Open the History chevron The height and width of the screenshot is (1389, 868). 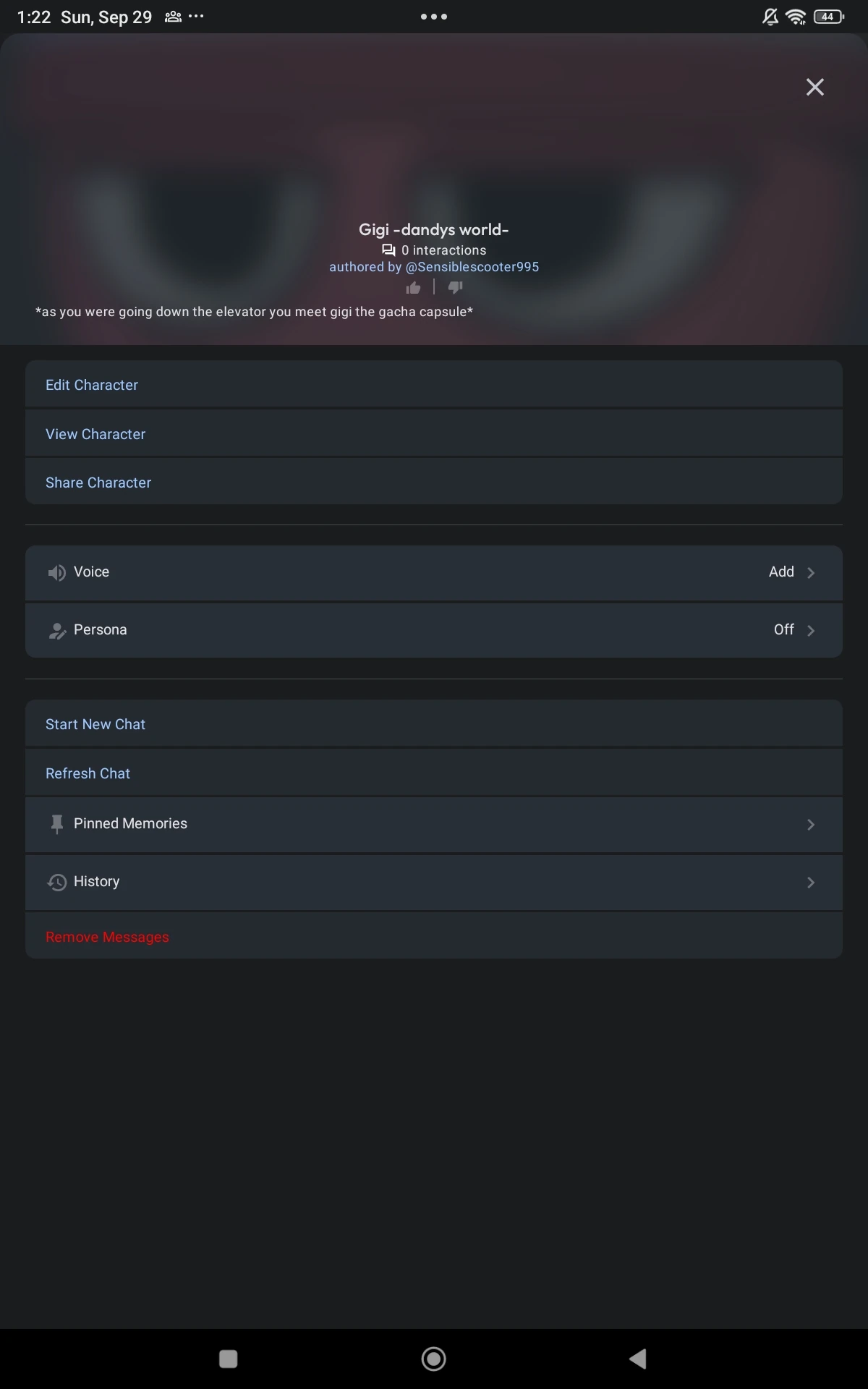[x=811, y=882]
